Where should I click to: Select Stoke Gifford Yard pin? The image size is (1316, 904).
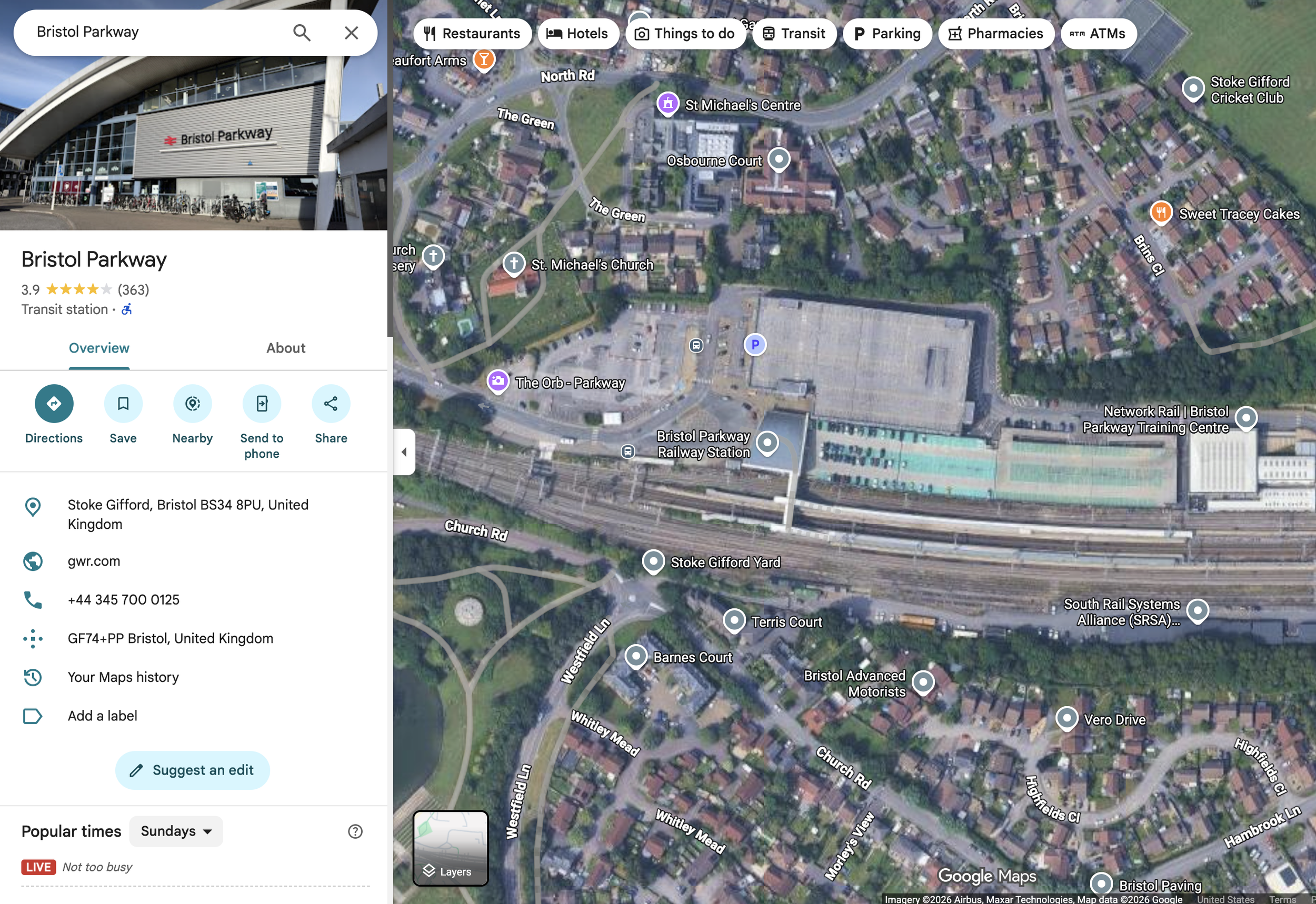(x=653, y=561)
